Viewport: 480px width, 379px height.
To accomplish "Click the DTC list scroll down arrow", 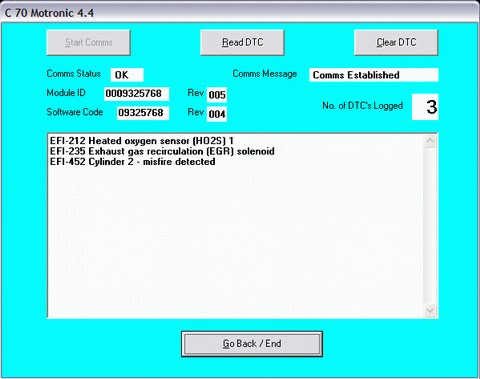I will click(x=430, y=311).
